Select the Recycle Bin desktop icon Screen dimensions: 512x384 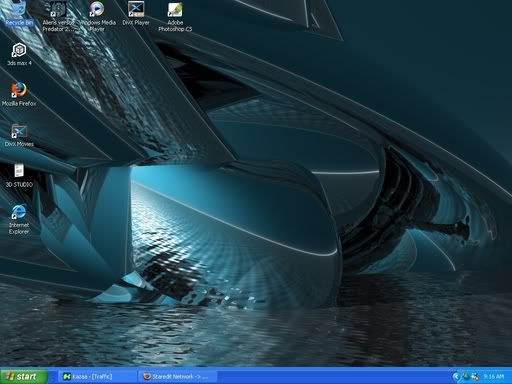(x=19, y=13)
